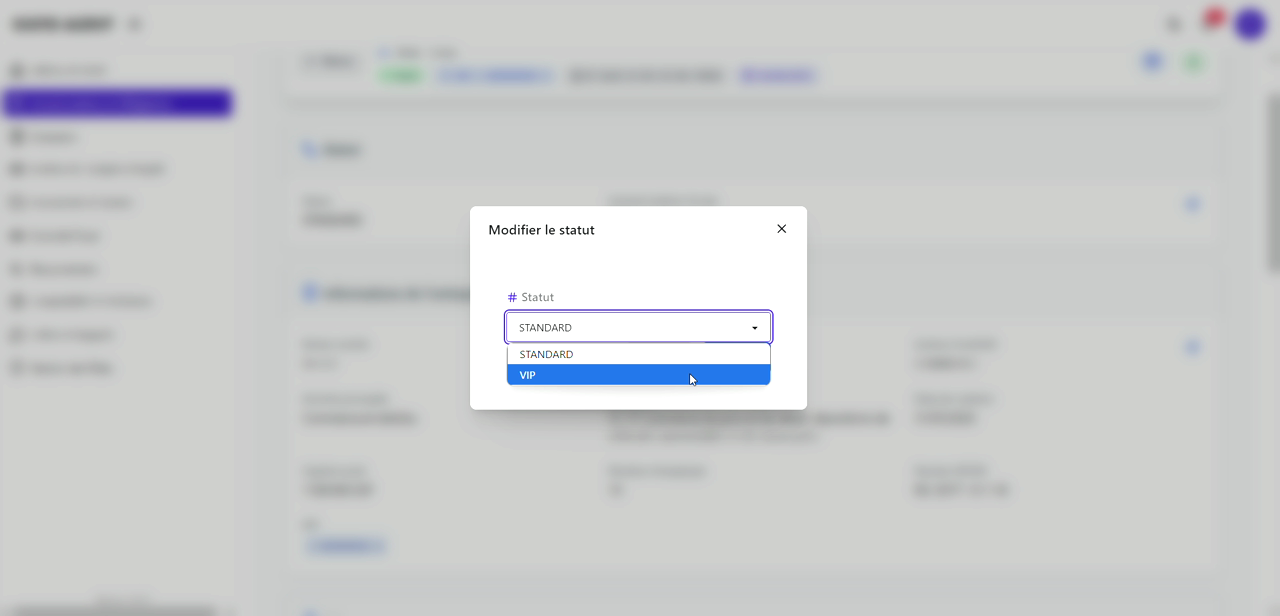
Task: Click the Modifier le statut dialog title
Action: tap(541, 230)
